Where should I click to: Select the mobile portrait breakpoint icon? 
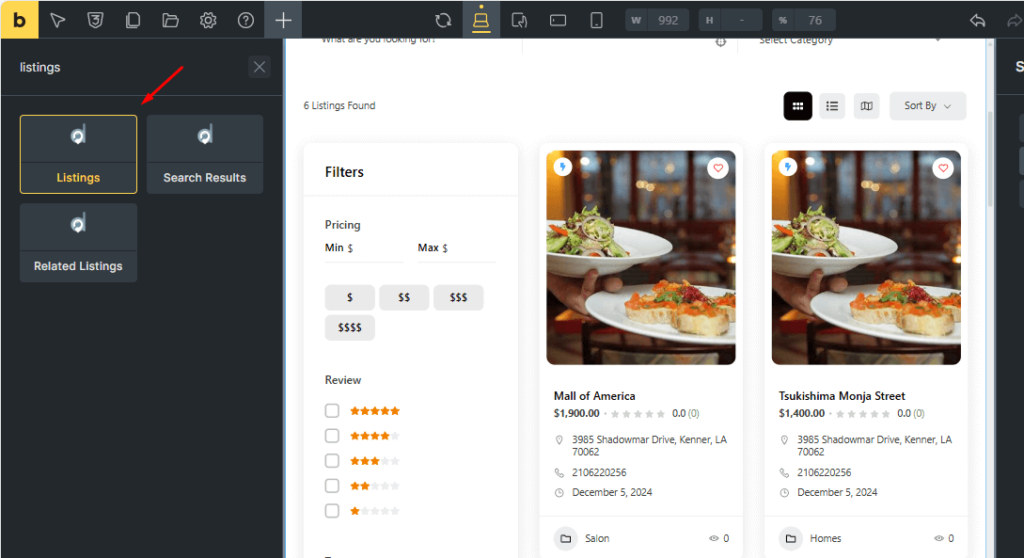[x=596, y=20]
